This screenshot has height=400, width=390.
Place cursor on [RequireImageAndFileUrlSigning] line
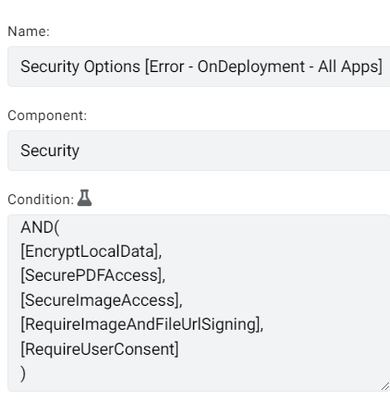point(142,325)
